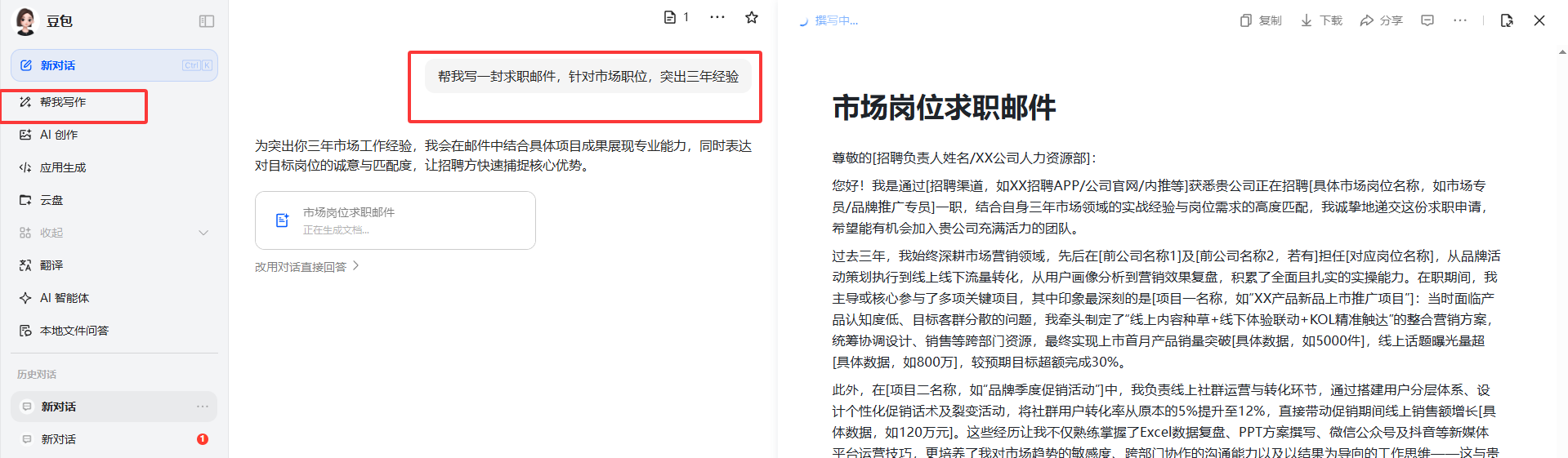Click the 新对话 Ctrl K shortcut hint
The image size is (1568, 458).
198,65
